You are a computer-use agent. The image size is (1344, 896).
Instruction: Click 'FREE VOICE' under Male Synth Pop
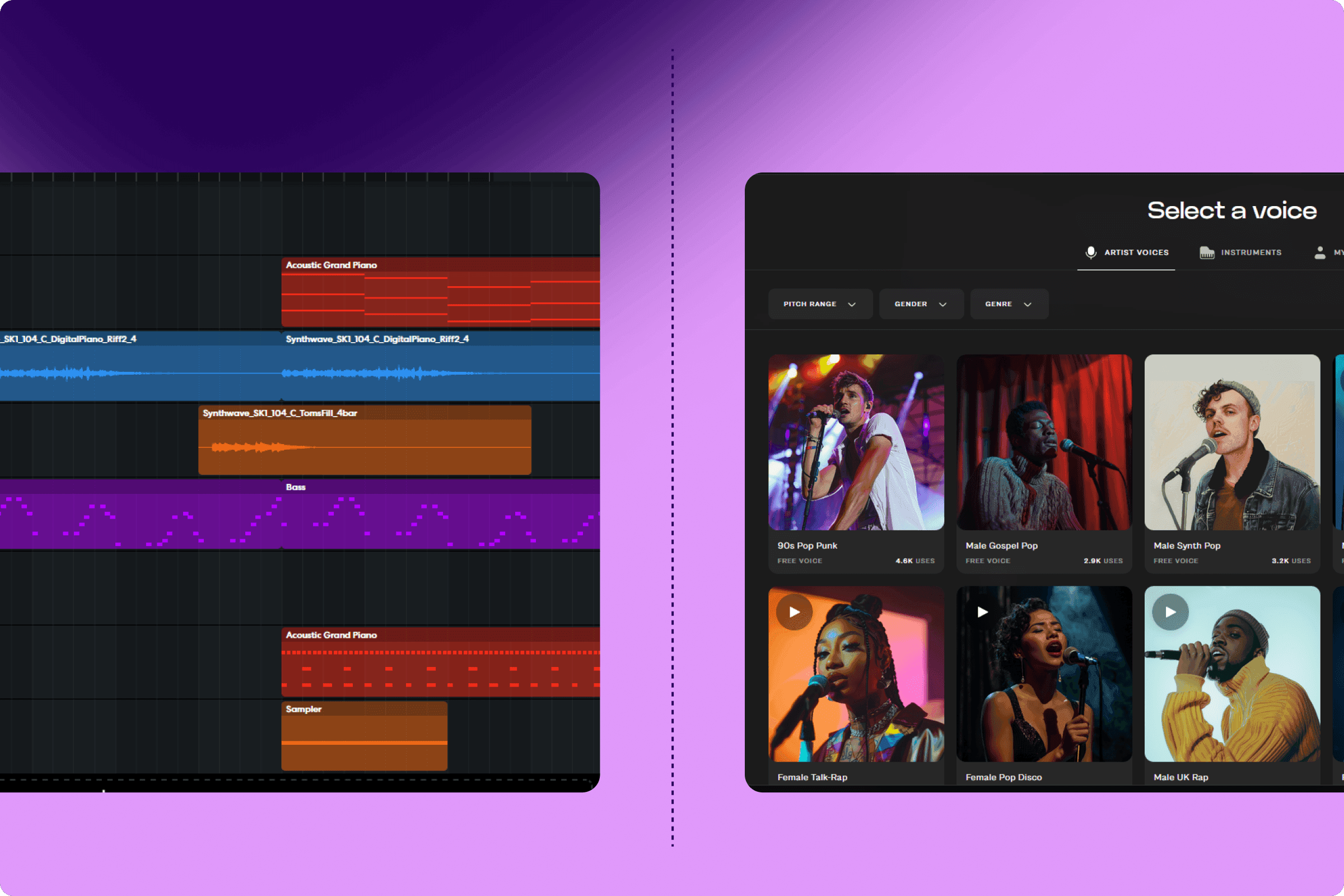pos(1175,561)
